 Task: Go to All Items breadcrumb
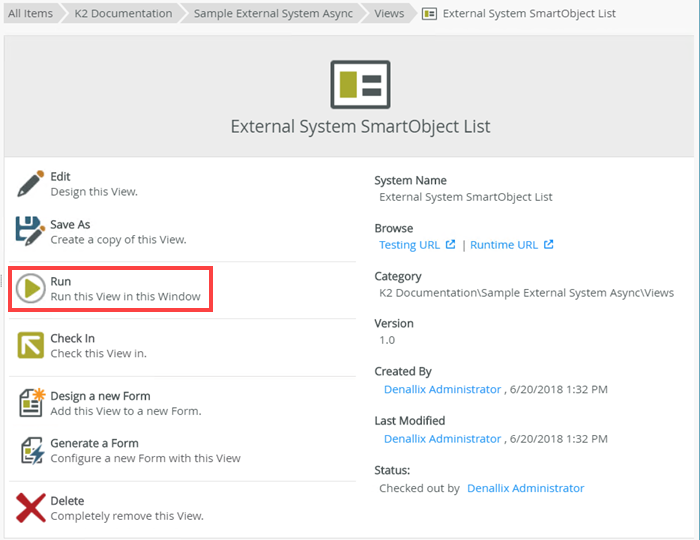point(29,14)
